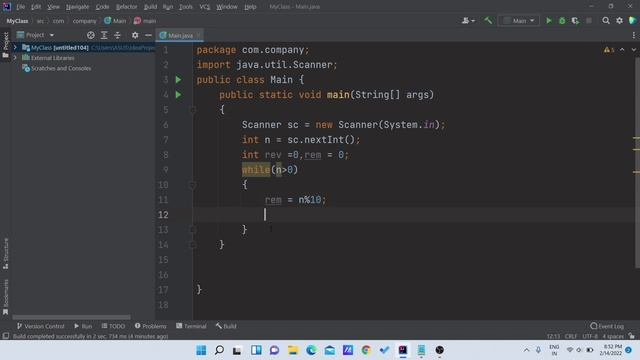Close the Main.java tab
This screenshot has width=640, height=360.
pos(199,36)
